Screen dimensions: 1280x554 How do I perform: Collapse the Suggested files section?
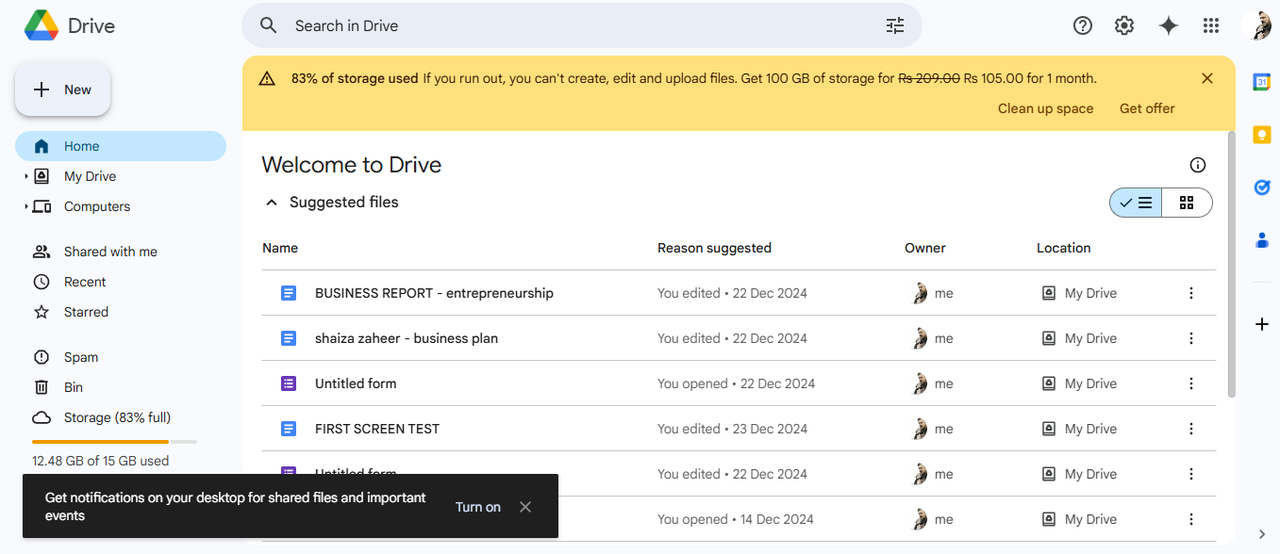(x=271, y=203)
